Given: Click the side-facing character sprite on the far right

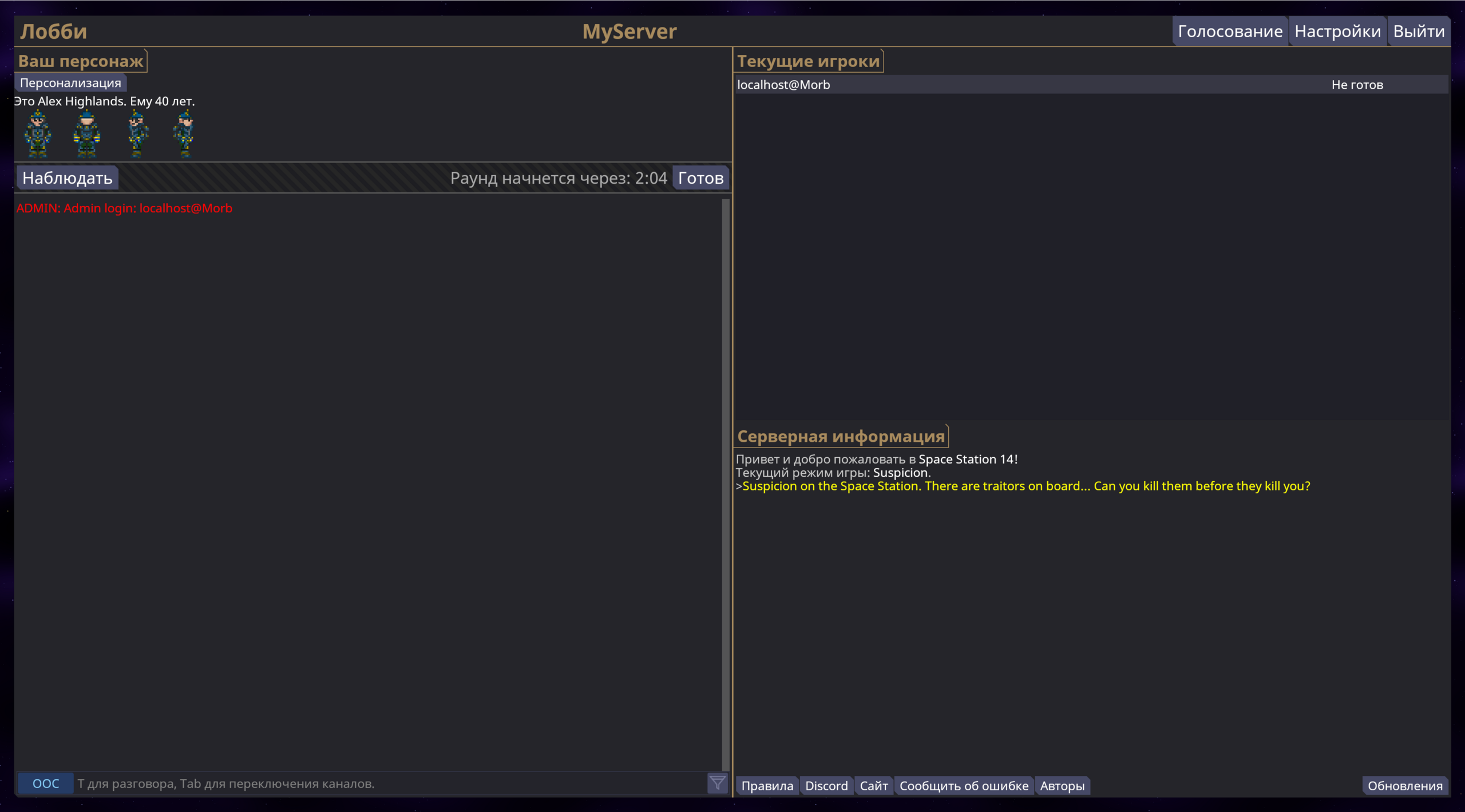Looking at the screenshot, I should tap(185, 134).
